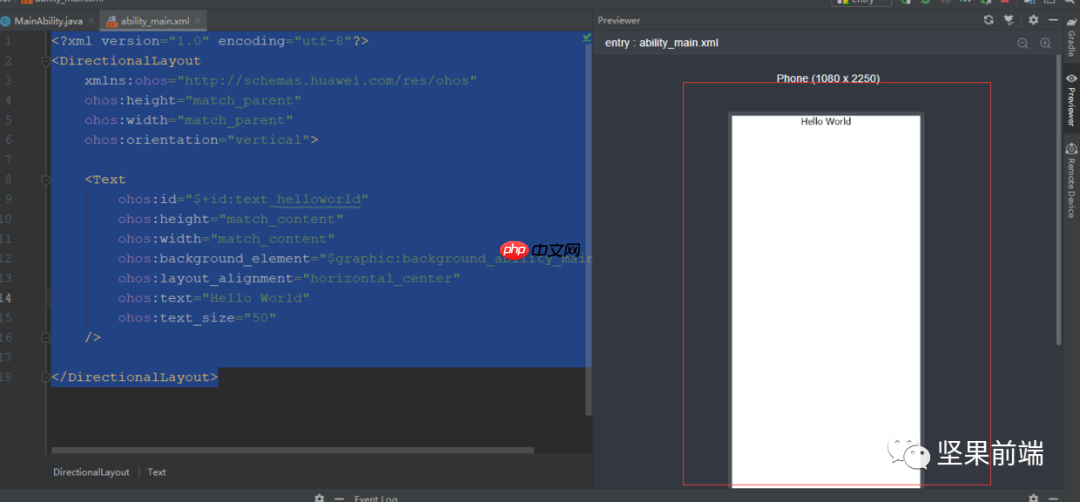Image resolution: width=1080 pixels, height=502 pixels.
Task: Click line number 7 in gutter
Action: [8, 160]
